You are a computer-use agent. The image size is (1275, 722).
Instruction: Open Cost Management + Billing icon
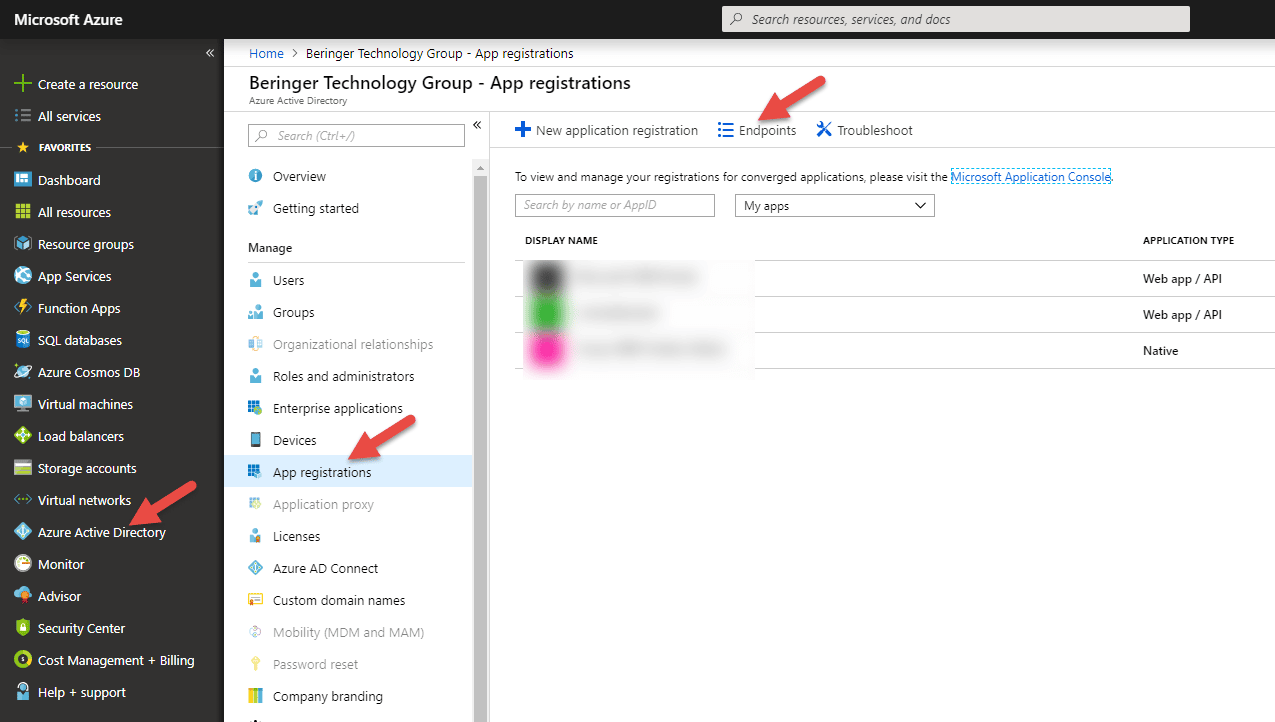click(22, 660)
